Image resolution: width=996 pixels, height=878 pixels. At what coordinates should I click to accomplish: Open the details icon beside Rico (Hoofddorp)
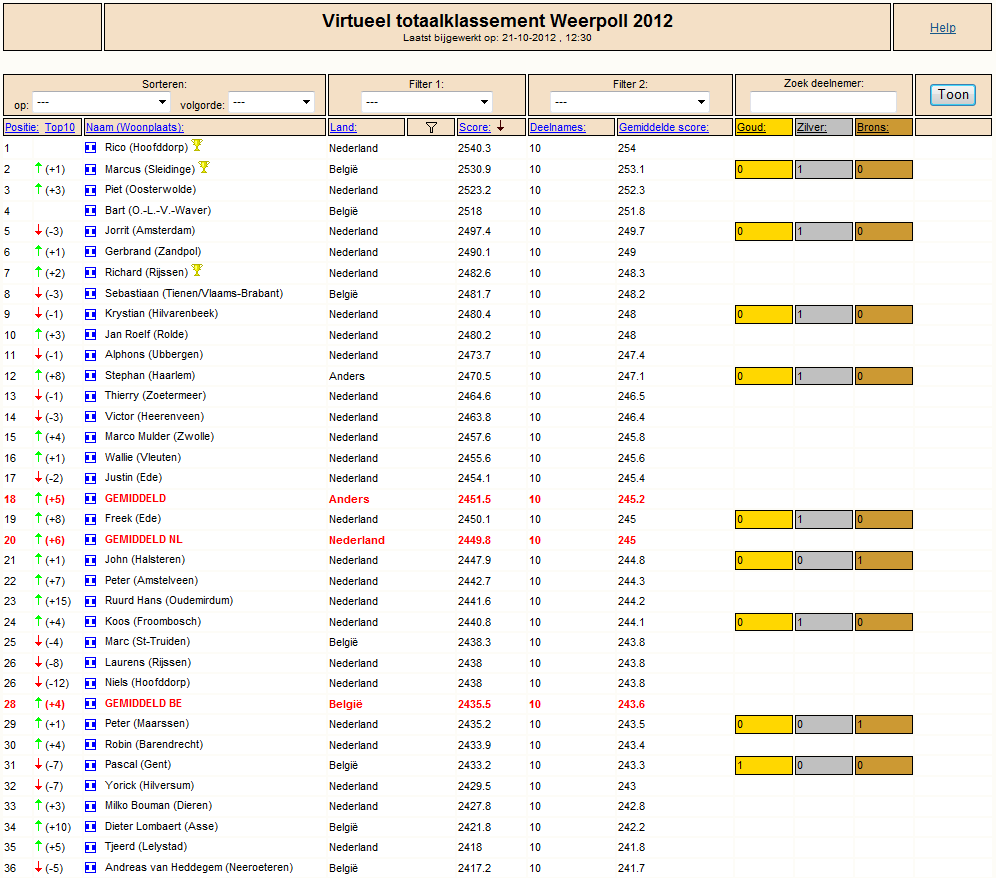[90, 147]
